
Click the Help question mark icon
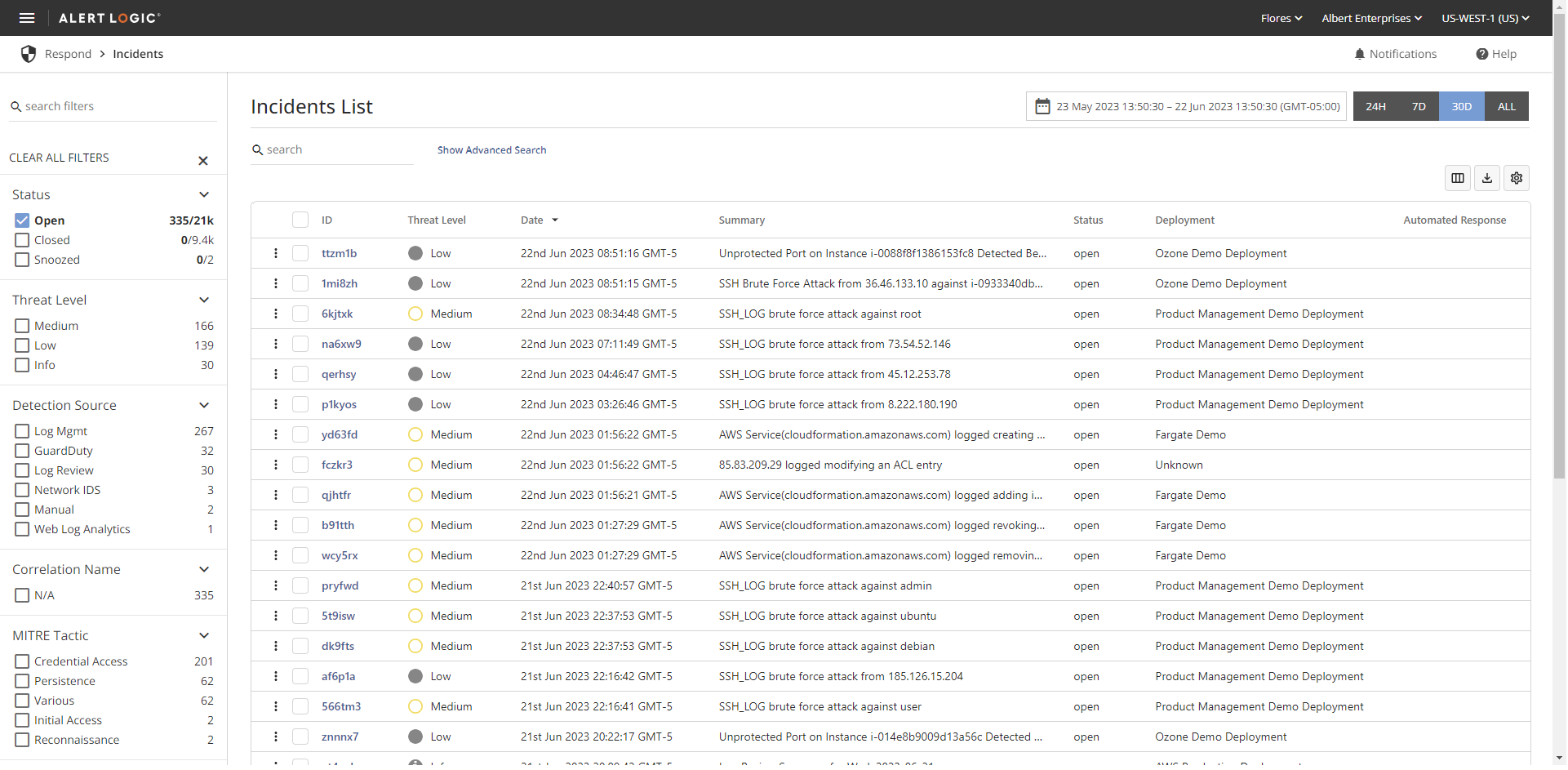1482,54
